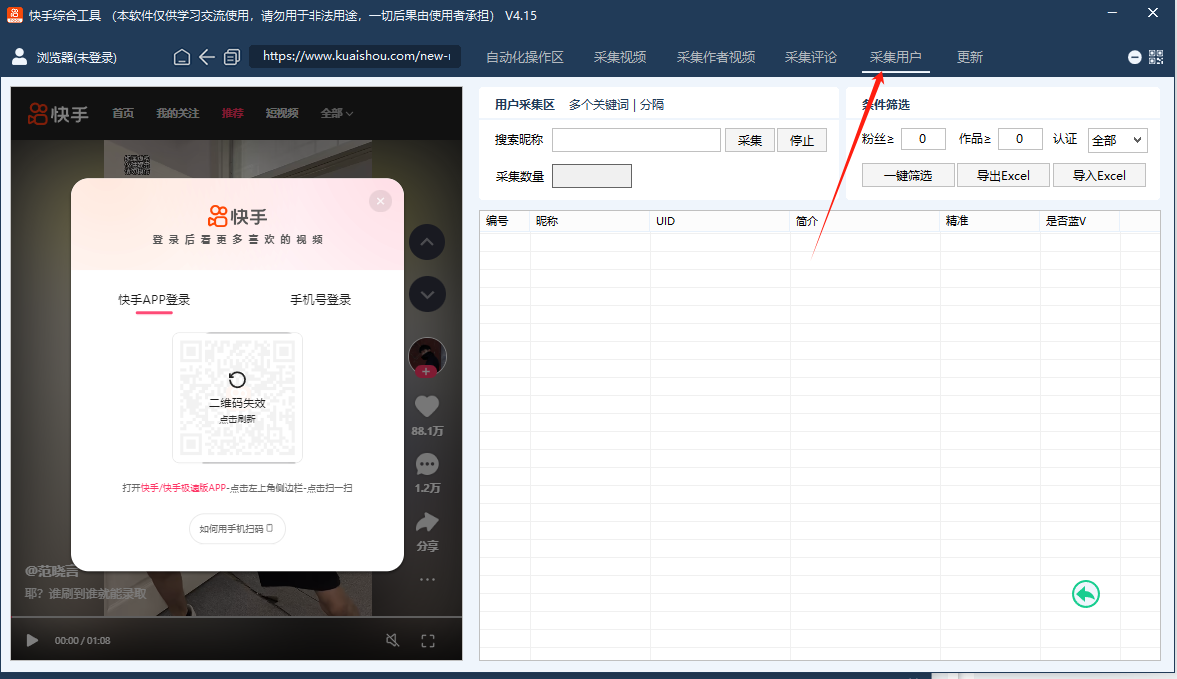Click 导入Excel button
This screenshot has height=679, width=1177.
[x=1099, y=176]
